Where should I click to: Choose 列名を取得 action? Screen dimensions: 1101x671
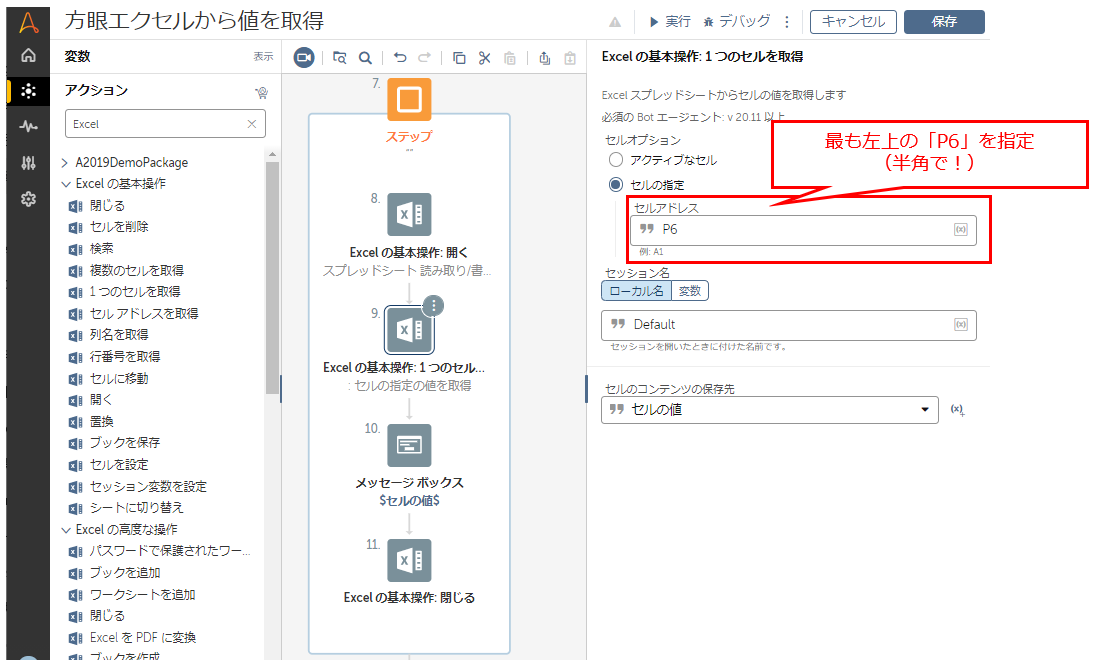(119, 335)
